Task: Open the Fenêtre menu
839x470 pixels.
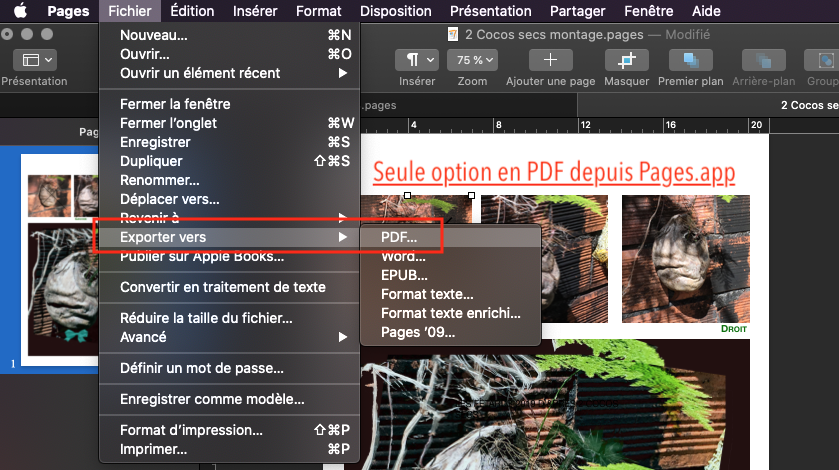Action: (x=649, y=11)
